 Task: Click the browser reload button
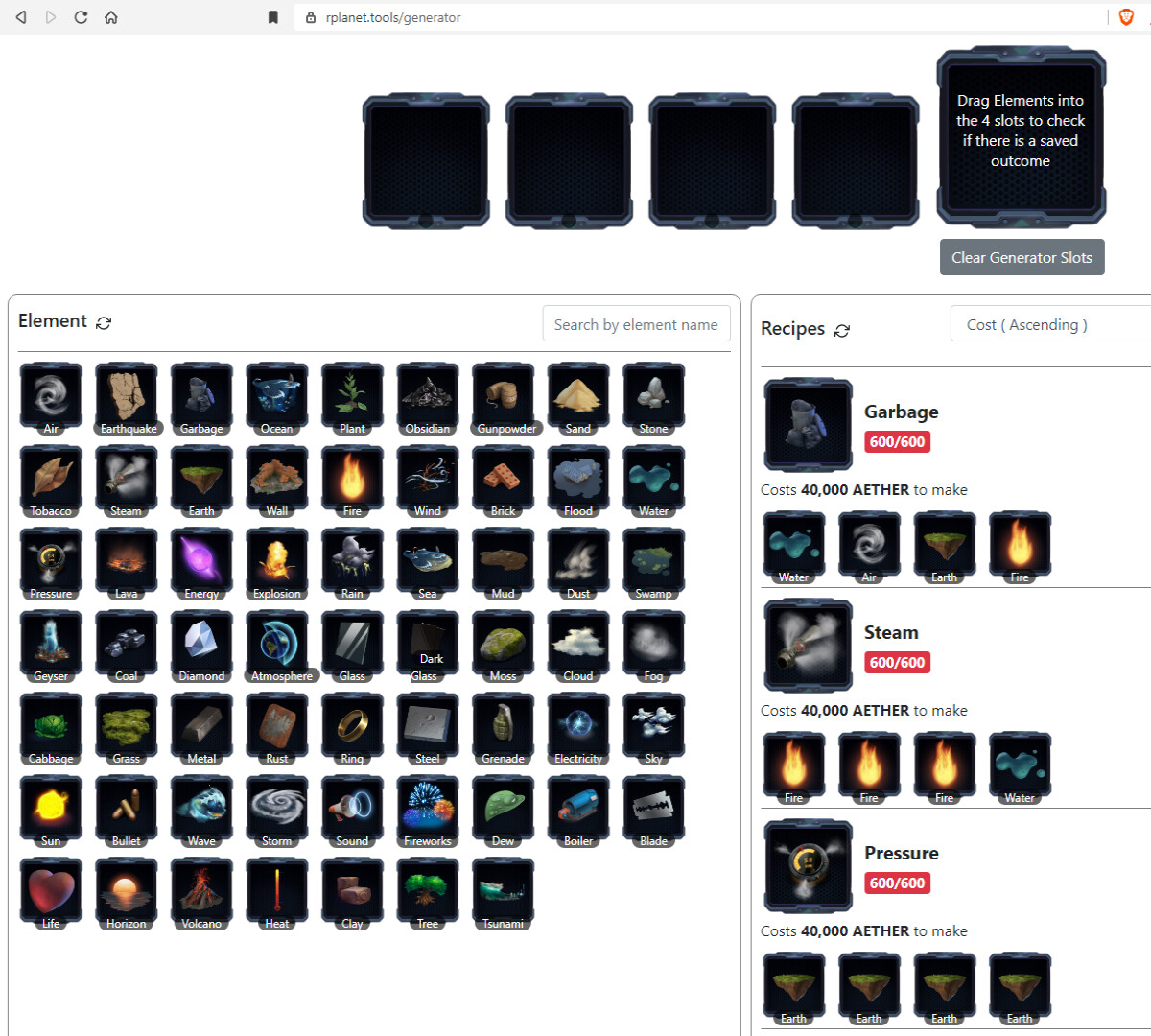coord(81,17)
